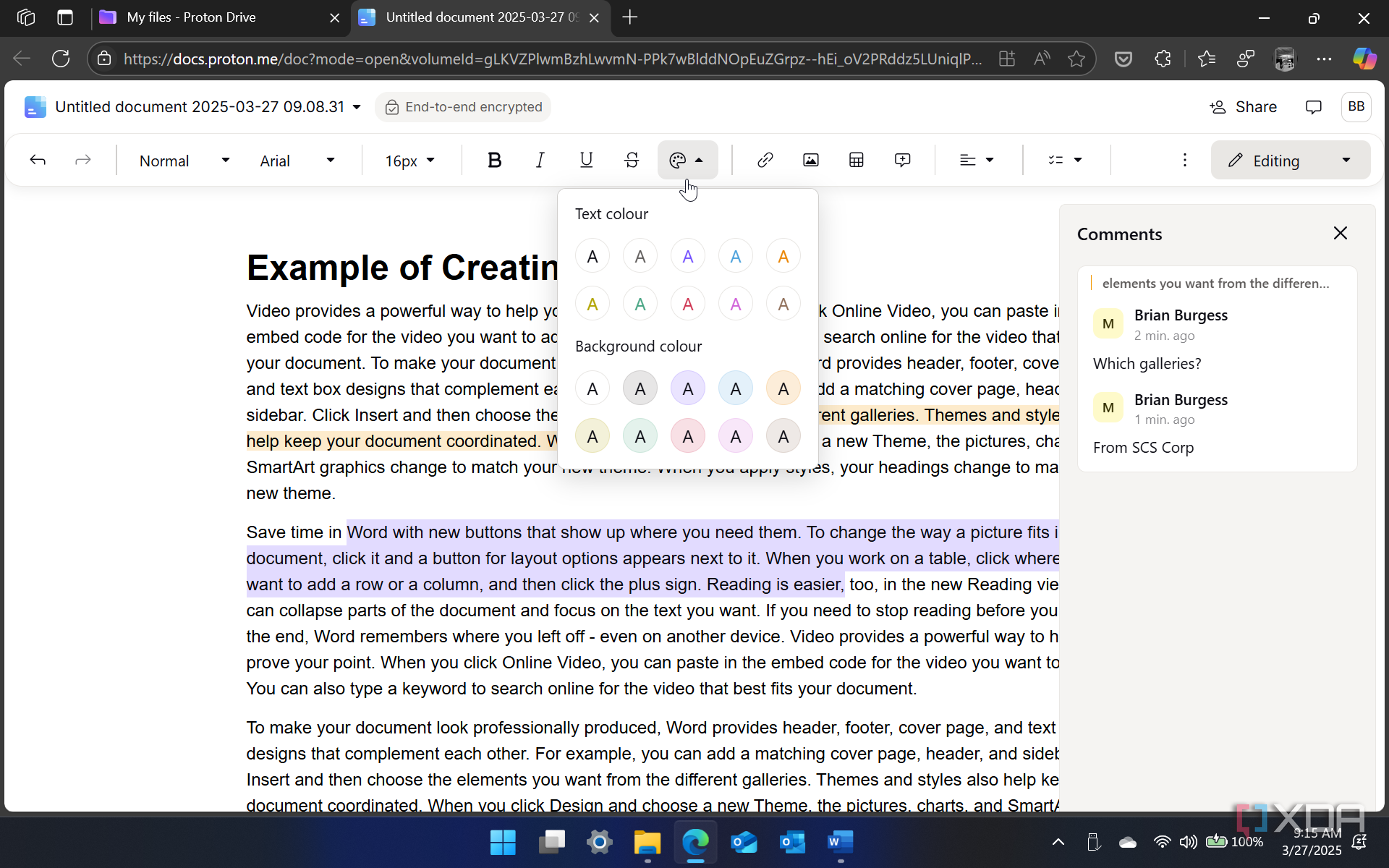Select the blue text colour swatch
The height and width of the screenshot is (868, 1389).
pyautogui.click(x=736, y=257)
